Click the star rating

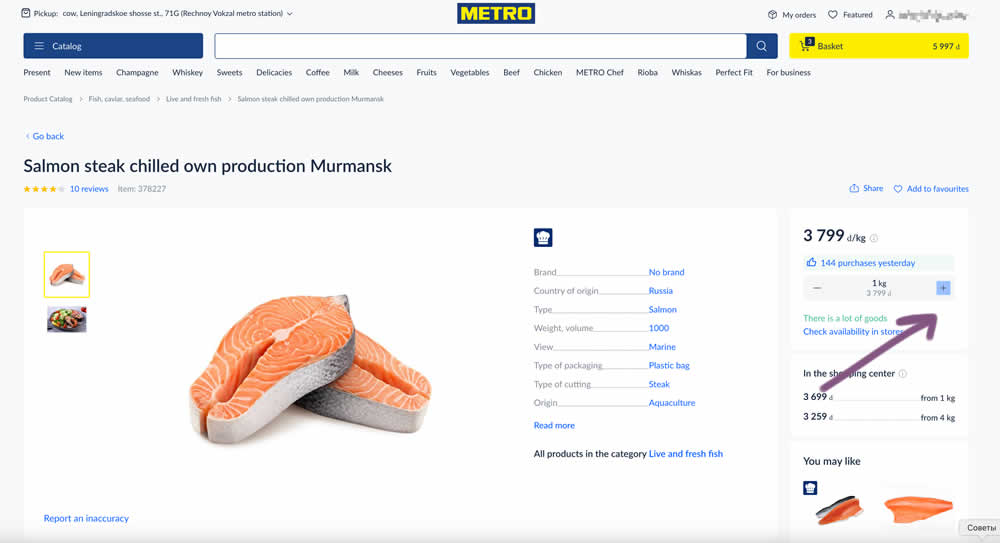43,188
